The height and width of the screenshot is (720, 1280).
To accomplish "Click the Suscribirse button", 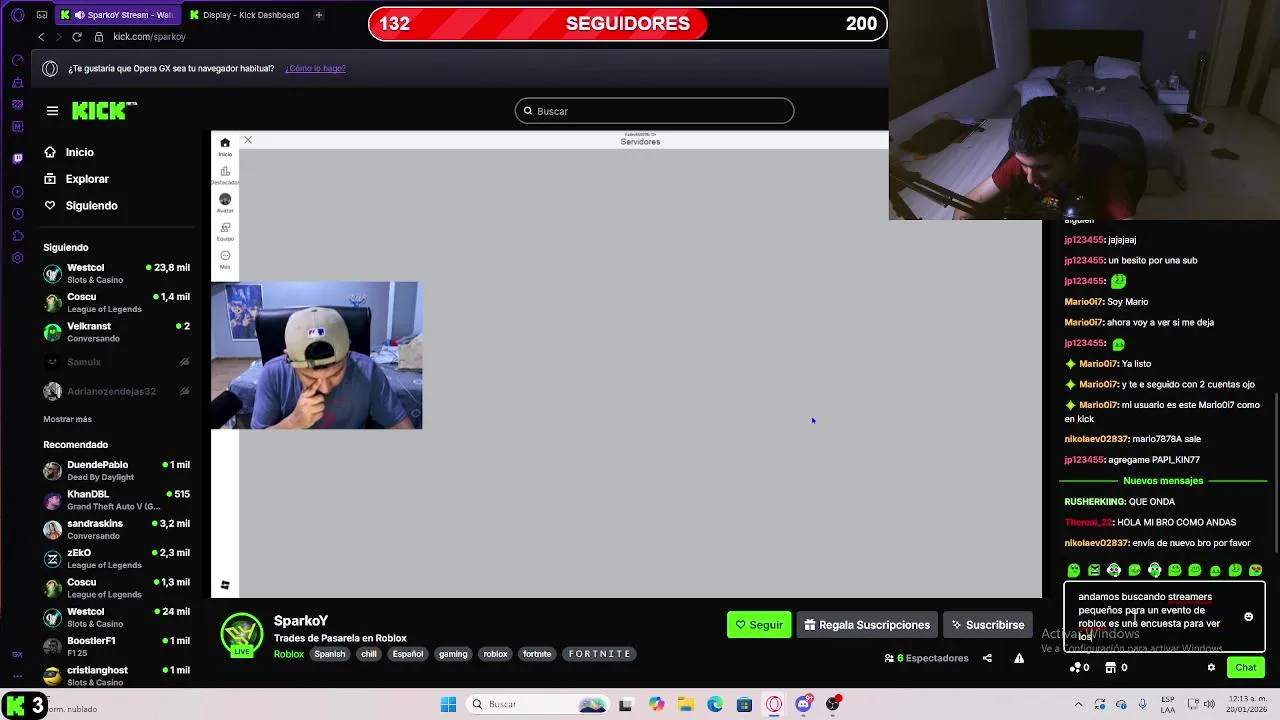I will click(x=988, y=625).
